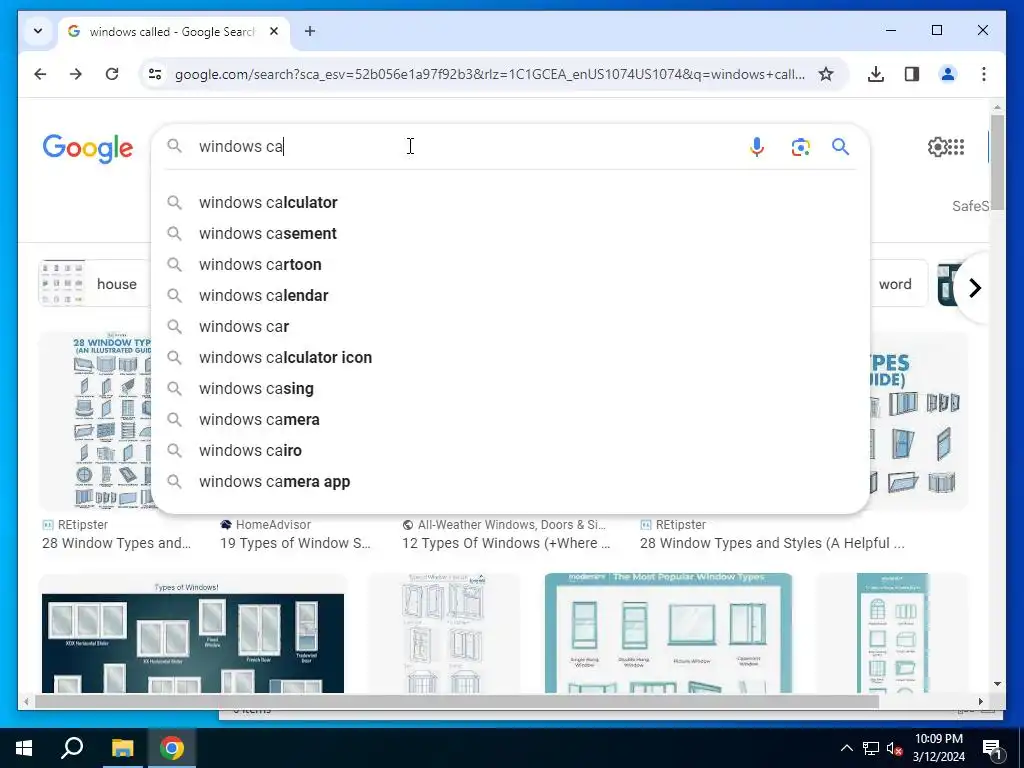The width and height of the screenshot is (1024, 768).
Task: Show more filter chips with right chevron
Action: [974, 287]
